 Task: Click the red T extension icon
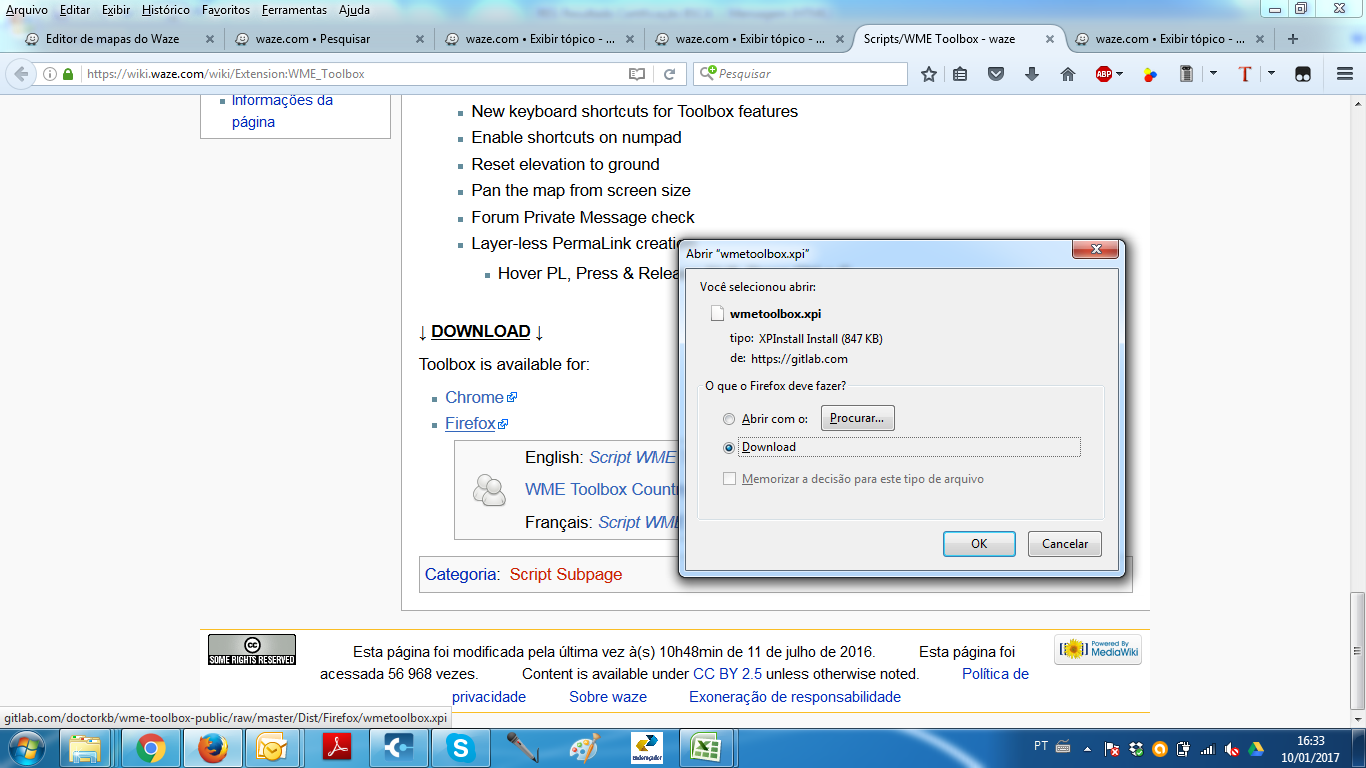[x=1245, y=74]
